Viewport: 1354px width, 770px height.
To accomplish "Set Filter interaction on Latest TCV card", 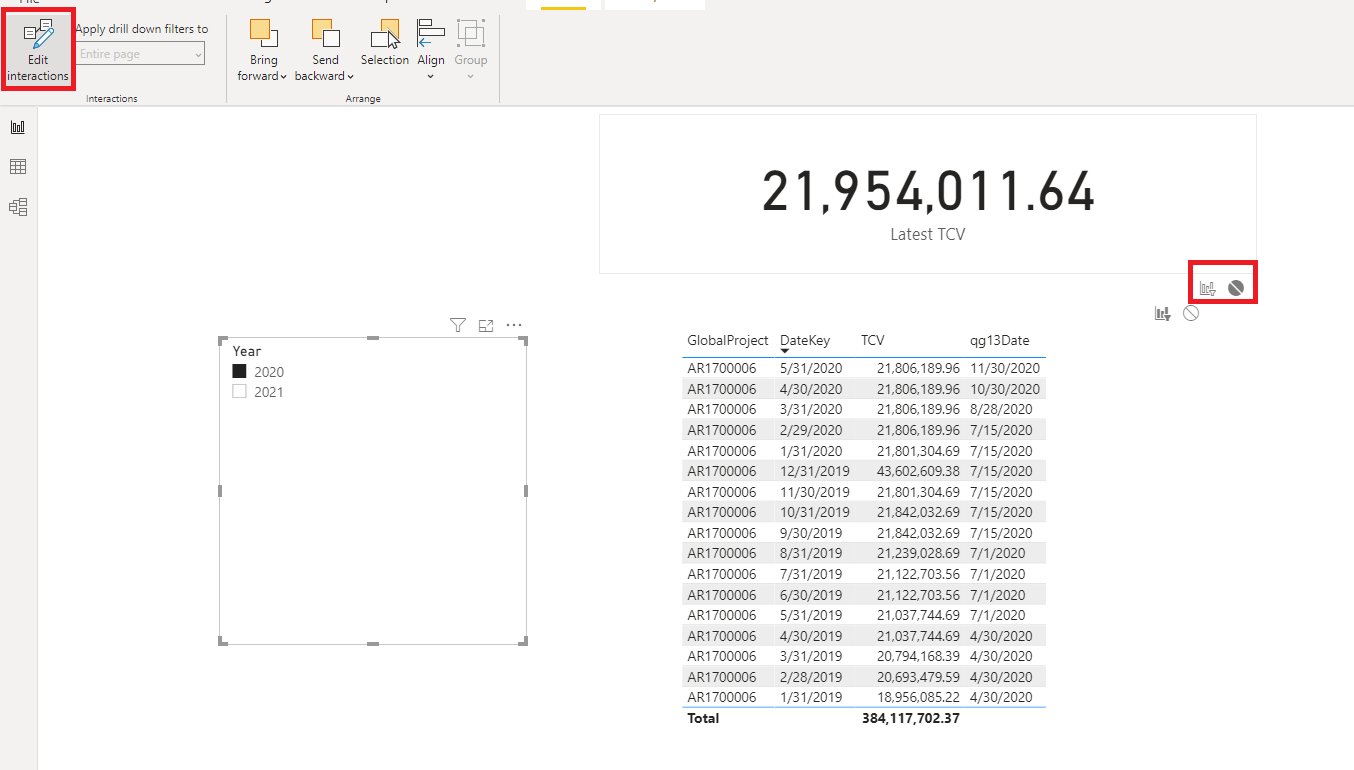I will 1208,288.
